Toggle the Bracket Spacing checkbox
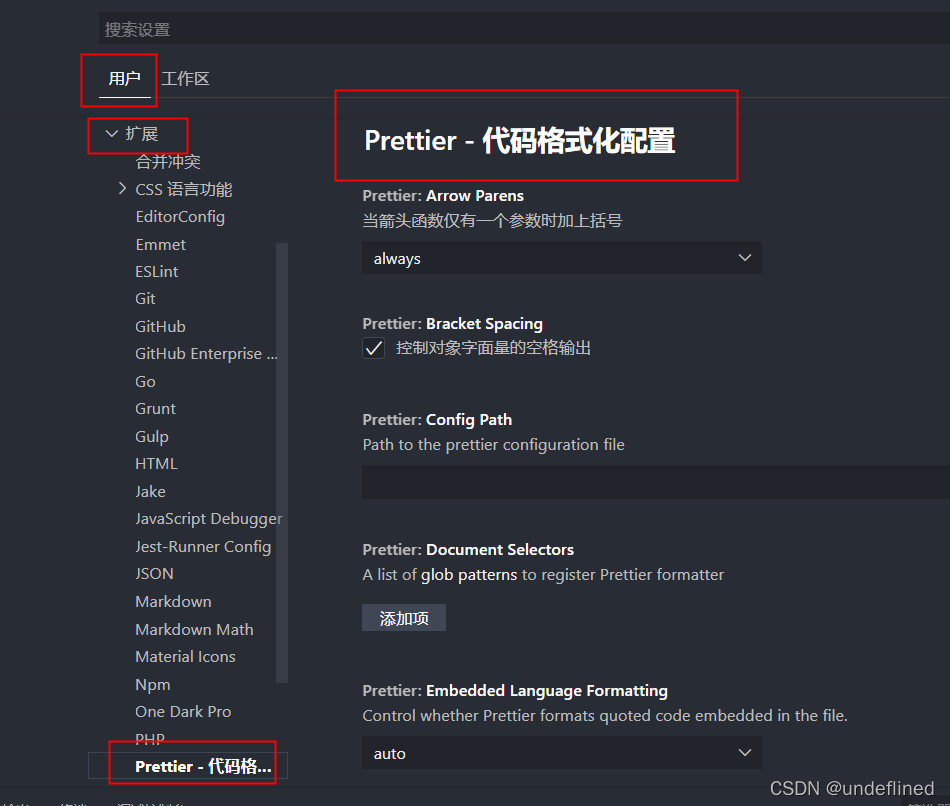This screenshot has width=950, height=806. click(x=374, y=348)
